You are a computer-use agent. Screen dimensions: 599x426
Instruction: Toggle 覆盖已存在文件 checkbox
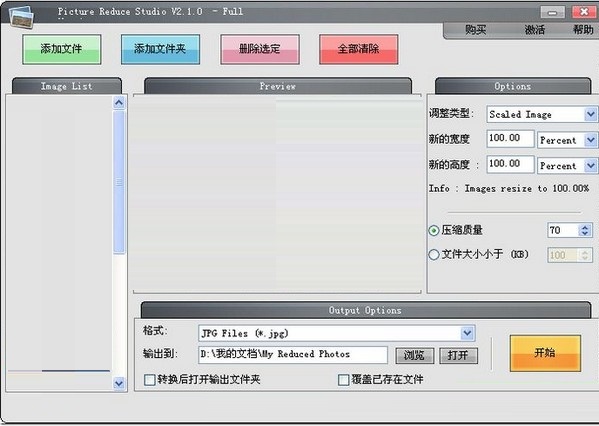point(343,380)
